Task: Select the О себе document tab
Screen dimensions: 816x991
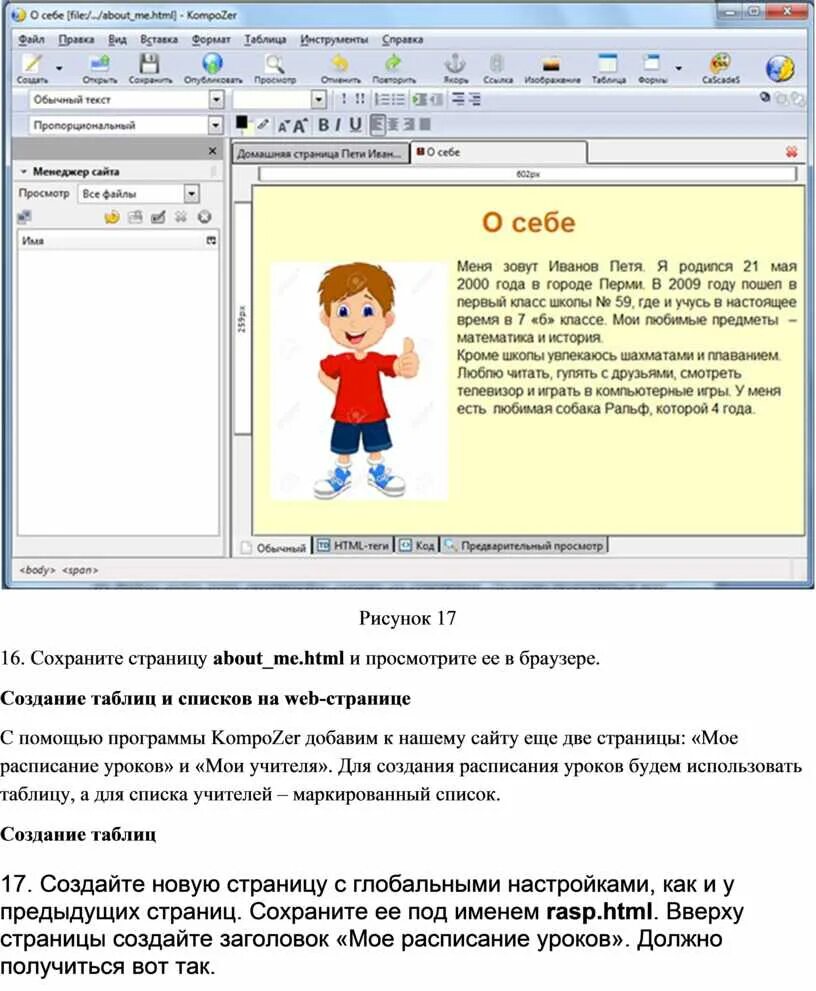Action: (499, 152)
